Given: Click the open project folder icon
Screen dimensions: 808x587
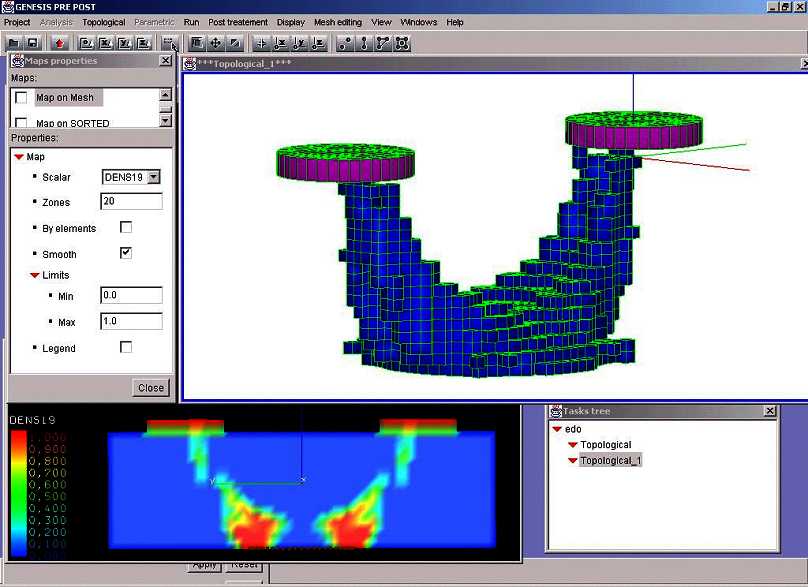Looking at the screenshot, I should tap(13, 43).
